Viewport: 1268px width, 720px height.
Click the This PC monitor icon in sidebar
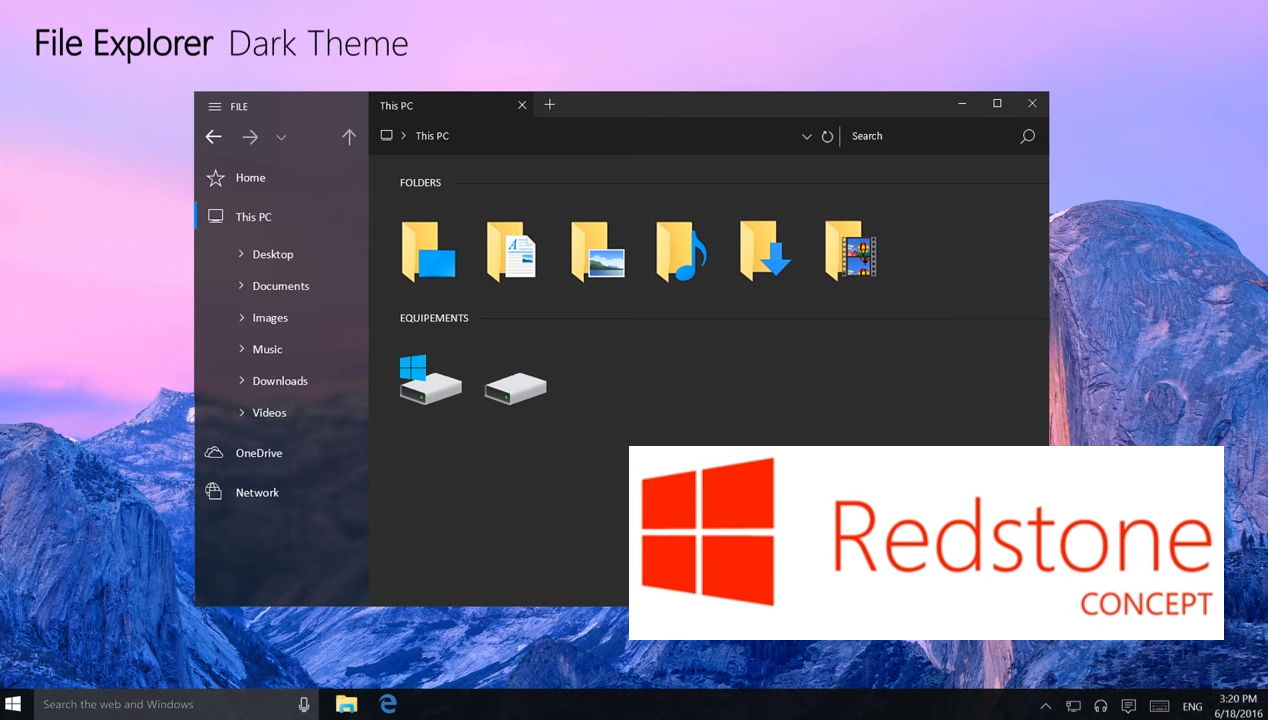coord(215,216)
